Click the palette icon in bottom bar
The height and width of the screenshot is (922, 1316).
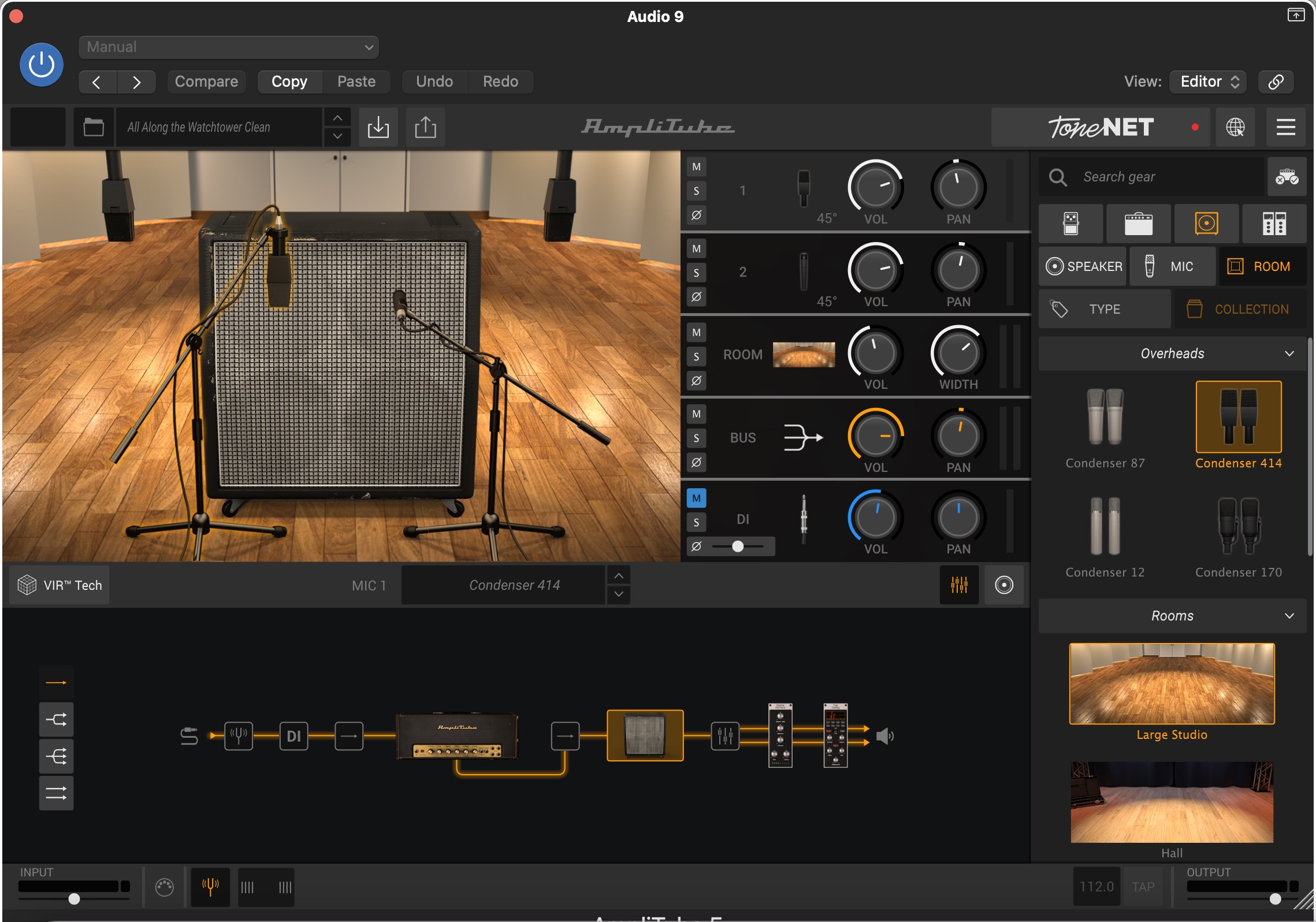tap(164, 887)
